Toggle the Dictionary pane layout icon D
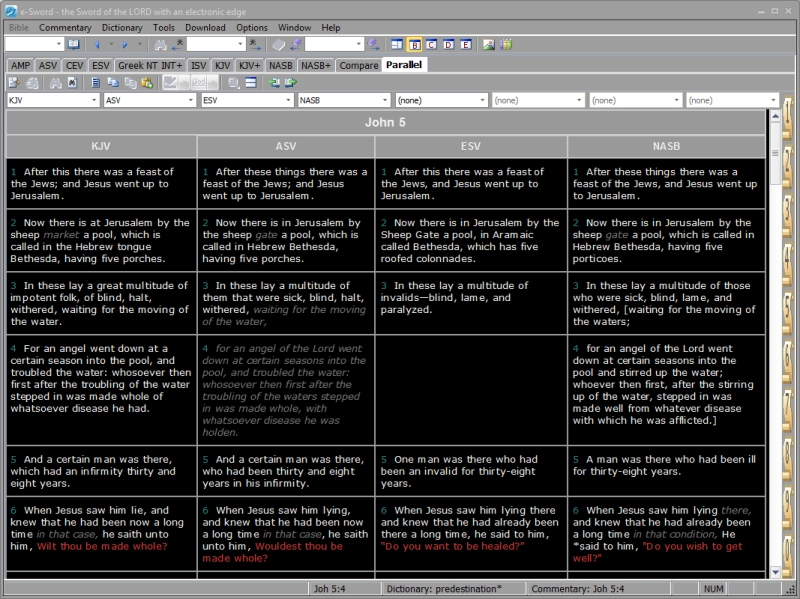The height and width of the screenshot is (599, 800). [x=448, y=45]
